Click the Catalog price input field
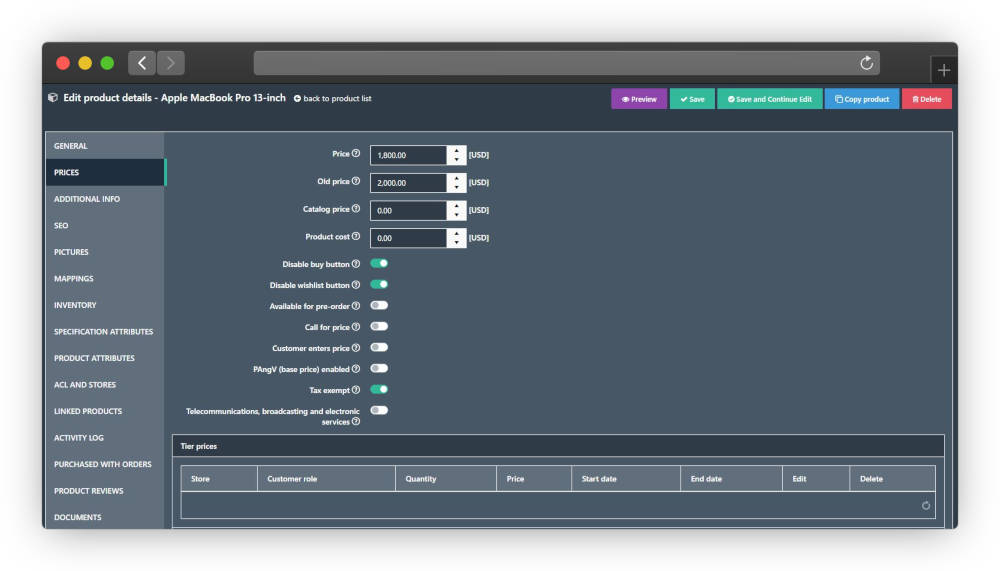1000x571 pixels. click(409, 210)
